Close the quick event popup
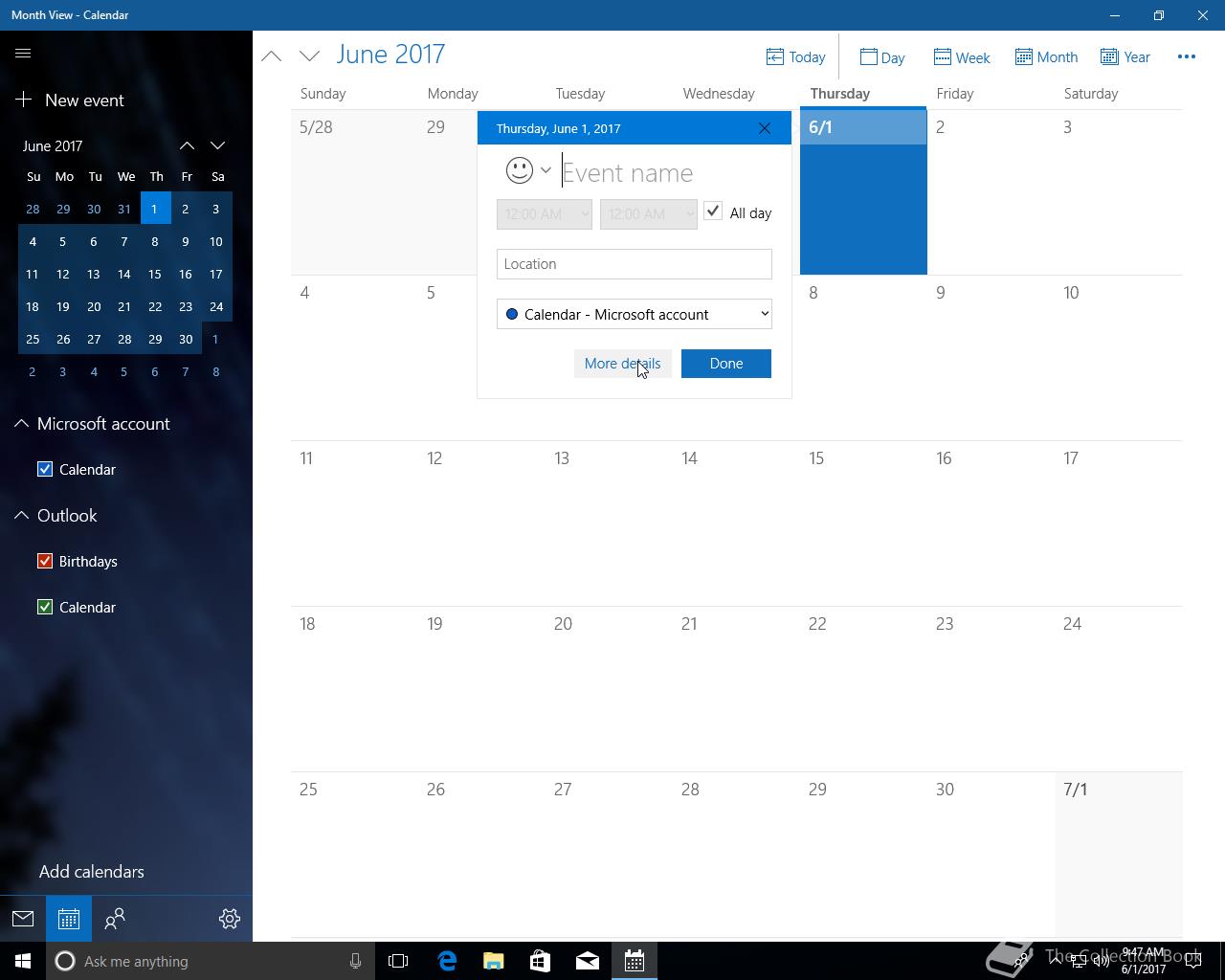 [765, 128]
